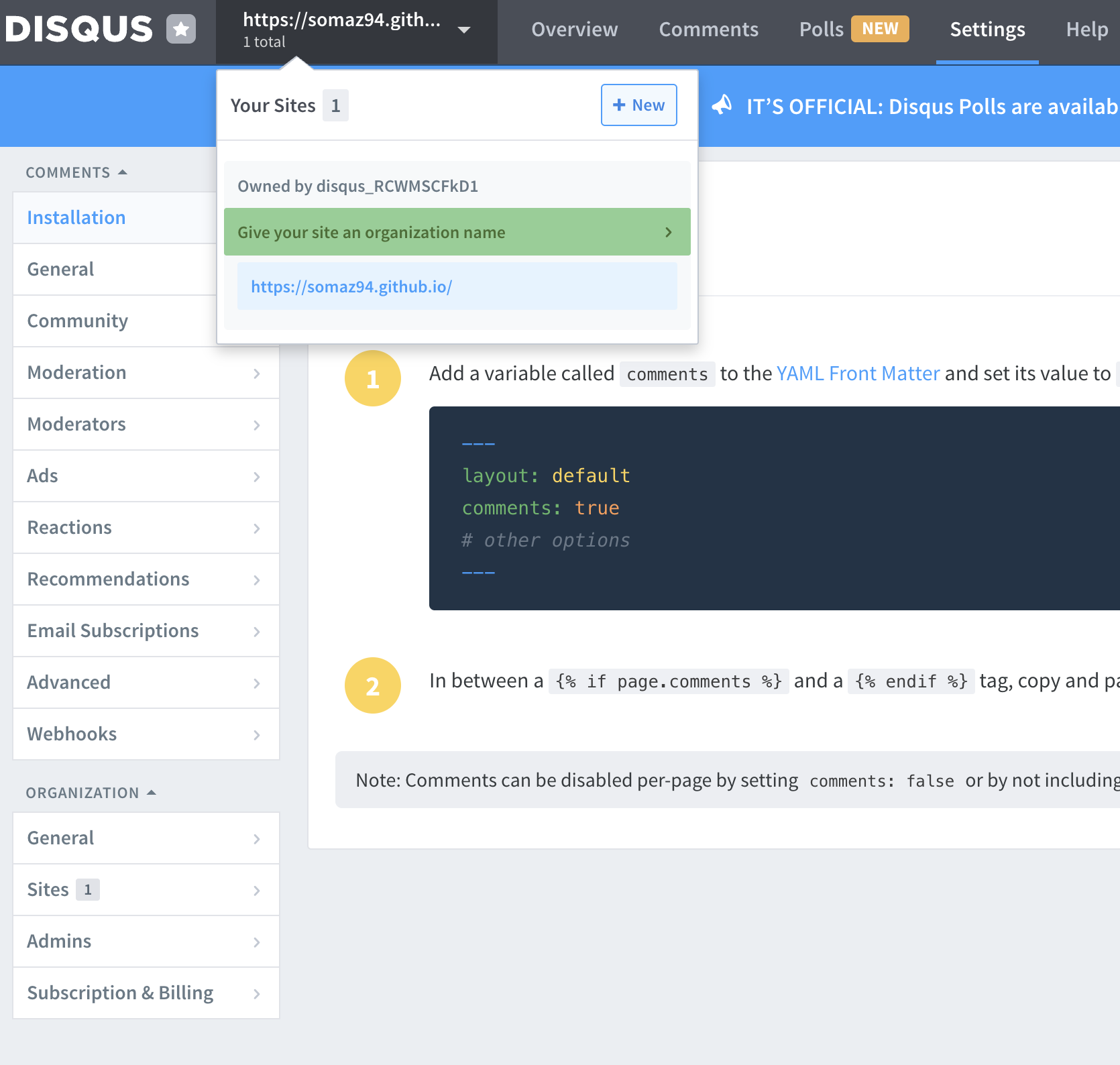Open the Disqus Polls announcement banner
Viewport: 1120px width, 1065px height.
[932, 107]
